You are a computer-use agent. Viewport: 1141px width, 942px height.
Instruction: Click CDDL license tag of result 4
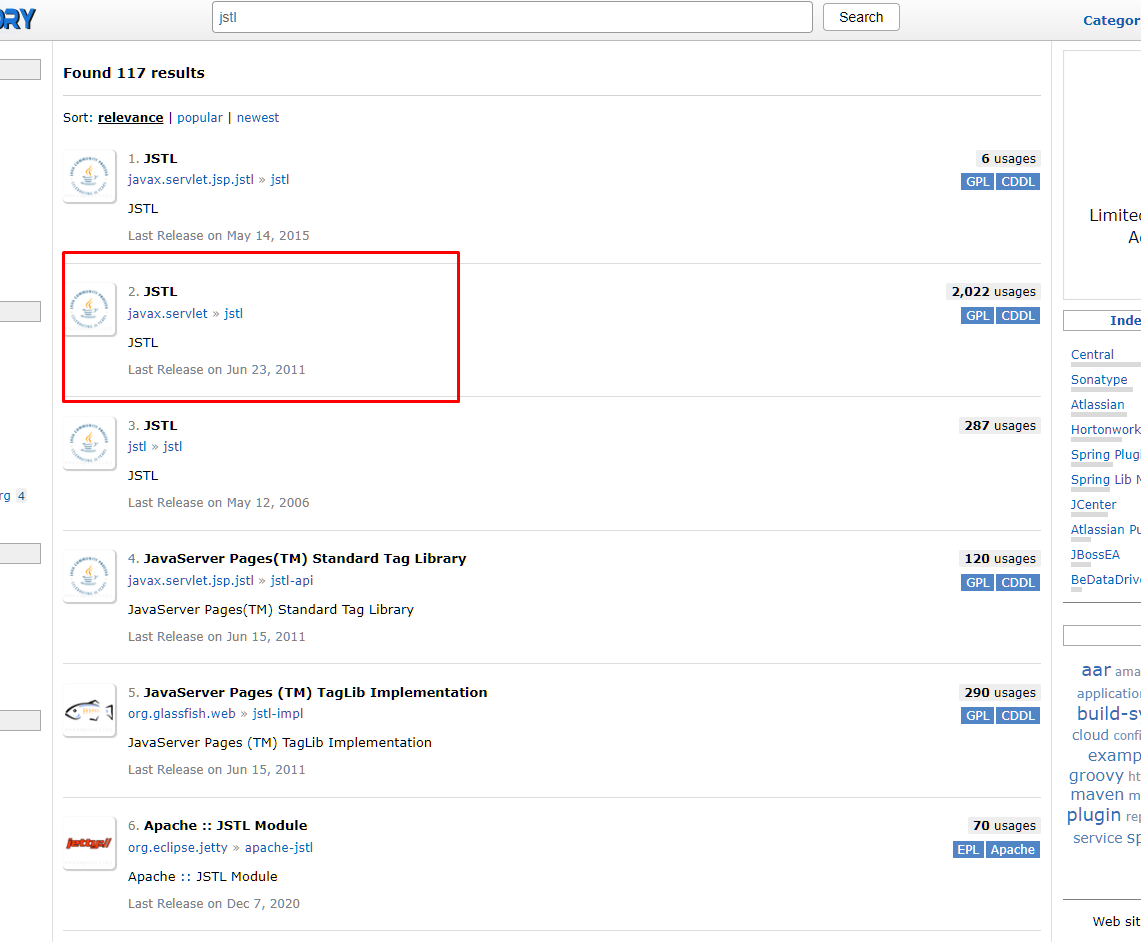point(1017,583)
